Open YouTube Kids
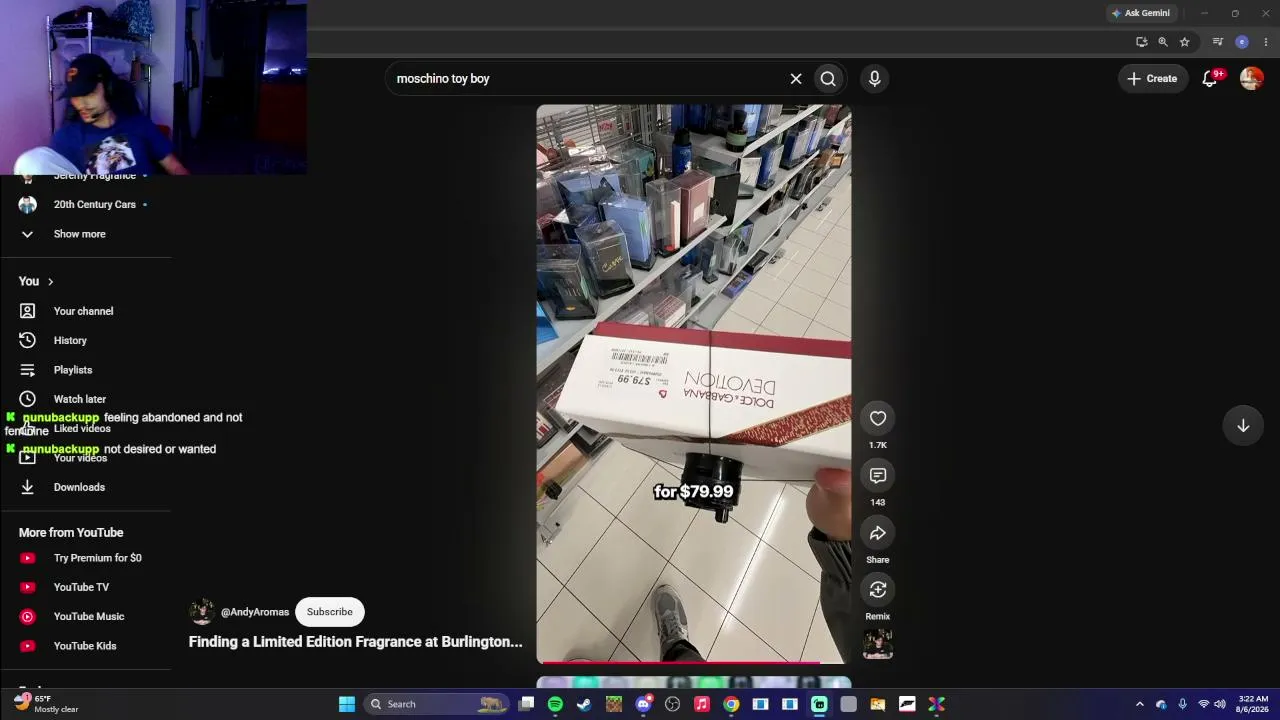Image resolution: width=1280 pixels, height=720 pixels. [x=86, y=646]
